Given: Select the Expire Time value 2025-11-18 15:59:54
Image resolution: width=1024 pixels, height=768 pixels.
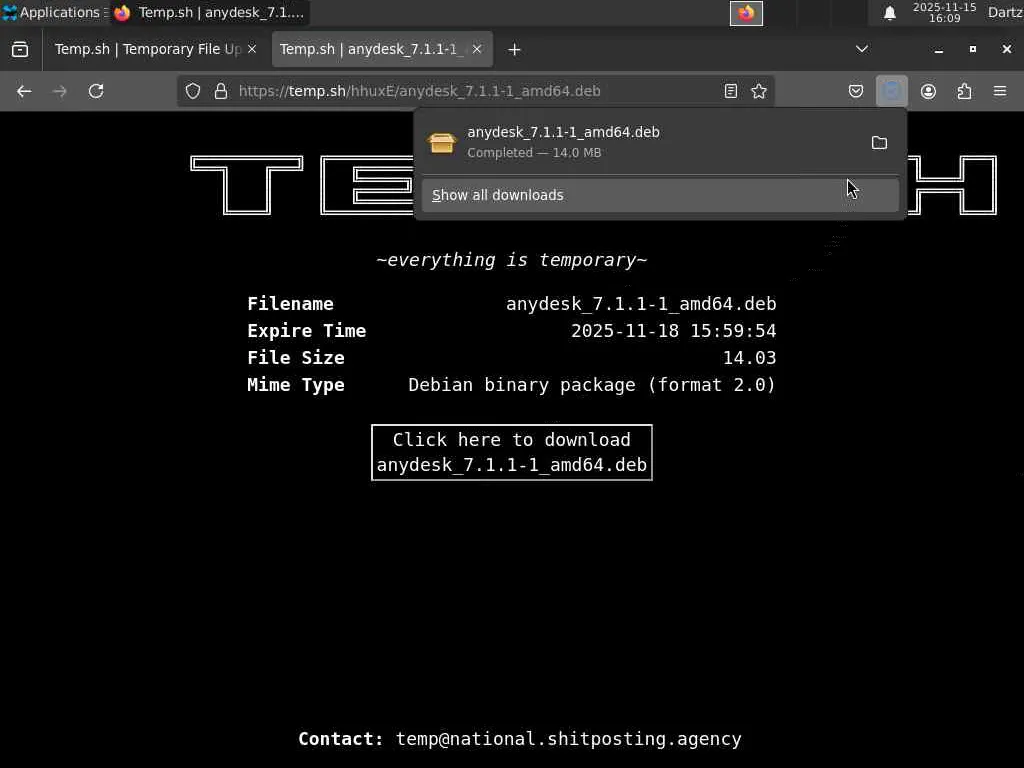Looking at the screenshot, I should (674, 331).
